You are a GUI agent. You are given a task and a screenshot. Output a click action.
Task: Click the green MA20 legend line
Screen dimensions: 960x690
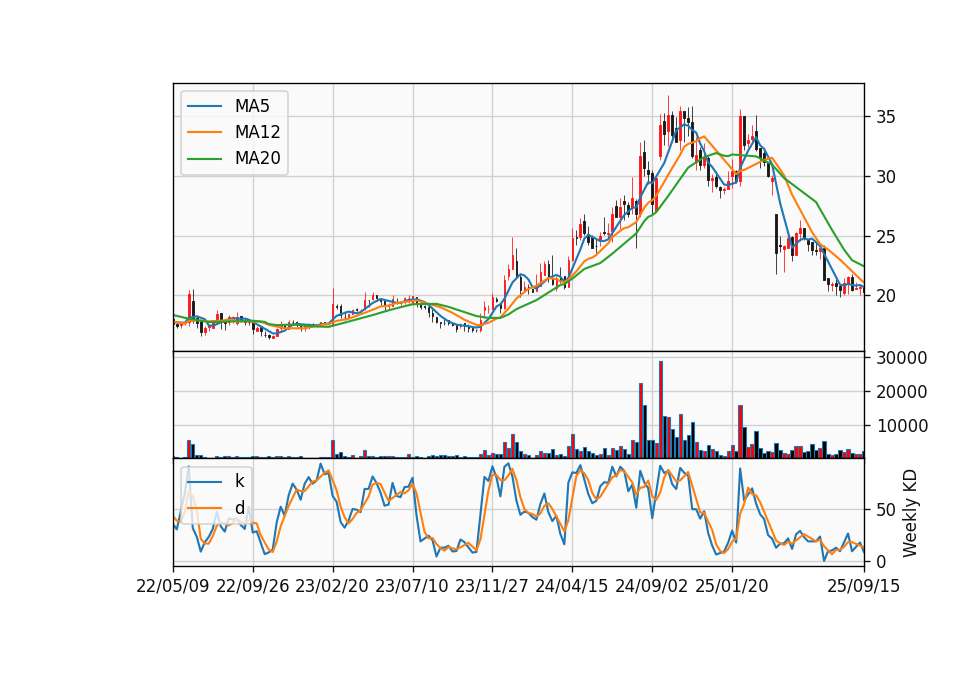(x=205, y=159)
